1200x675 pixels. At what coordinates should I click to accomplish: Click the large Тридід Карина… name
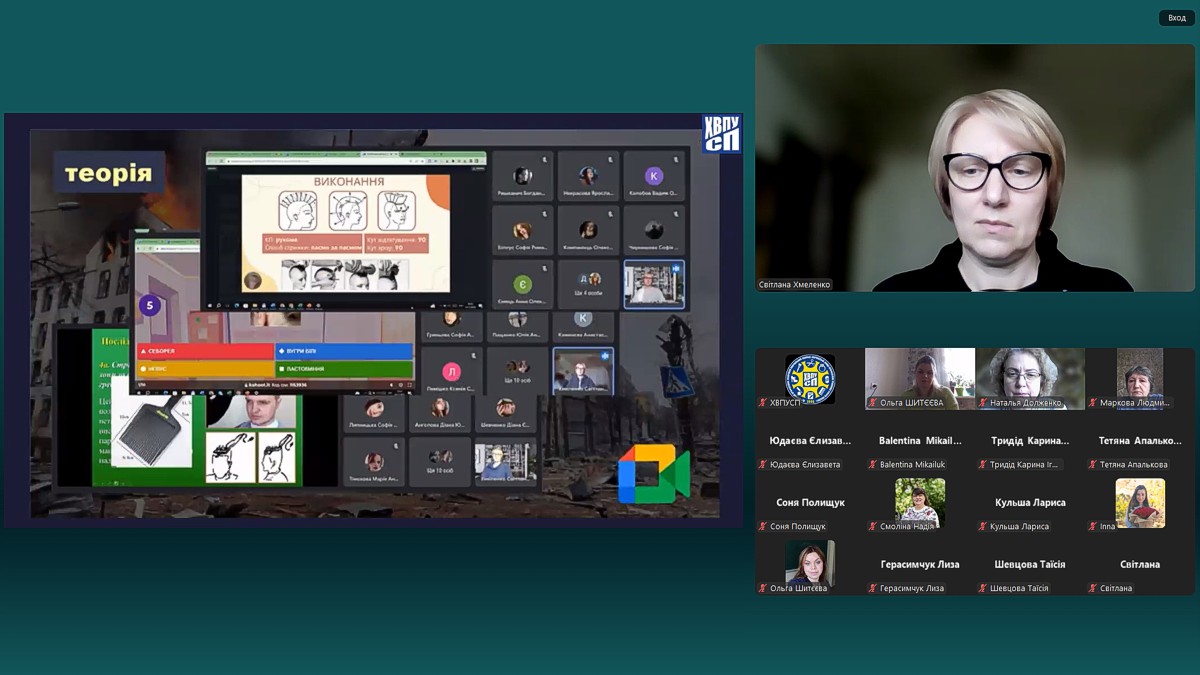[1030, 440]
